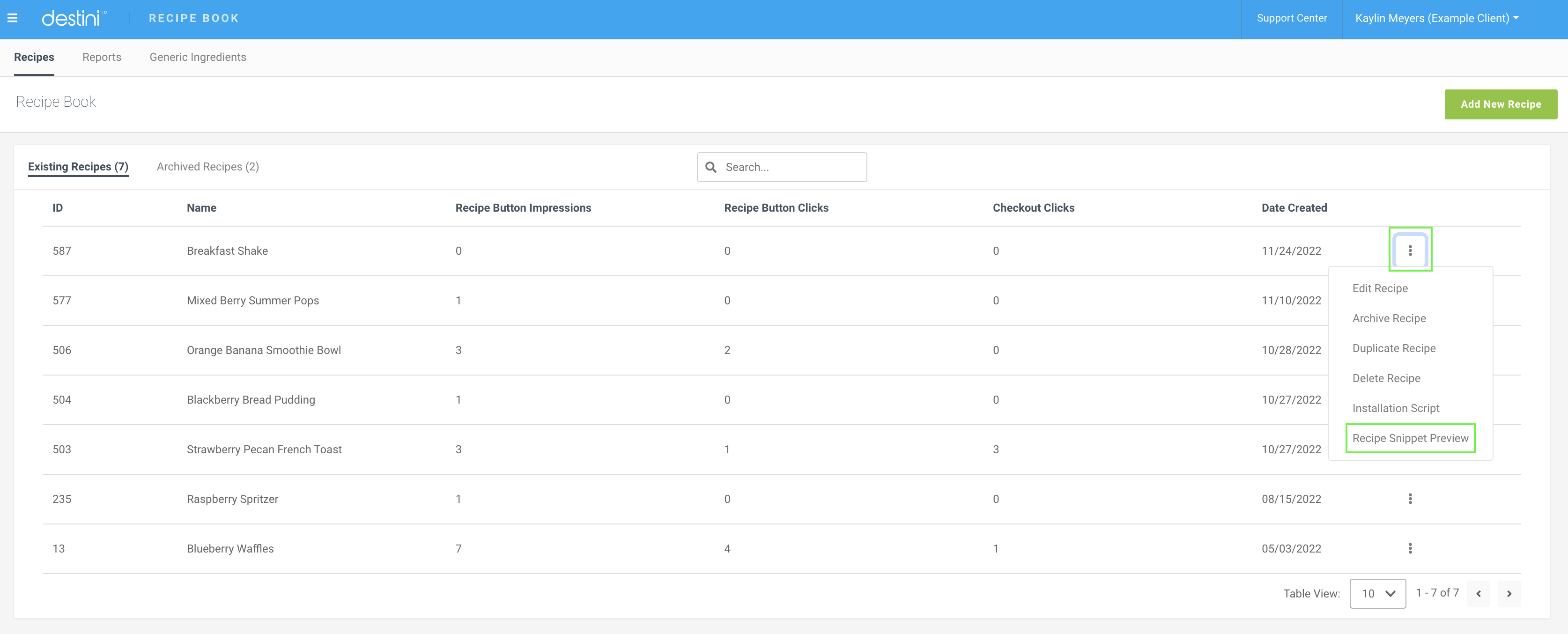
Task: Select Duplicate Recipe from the menu
Action: (x=1393, y=348)
